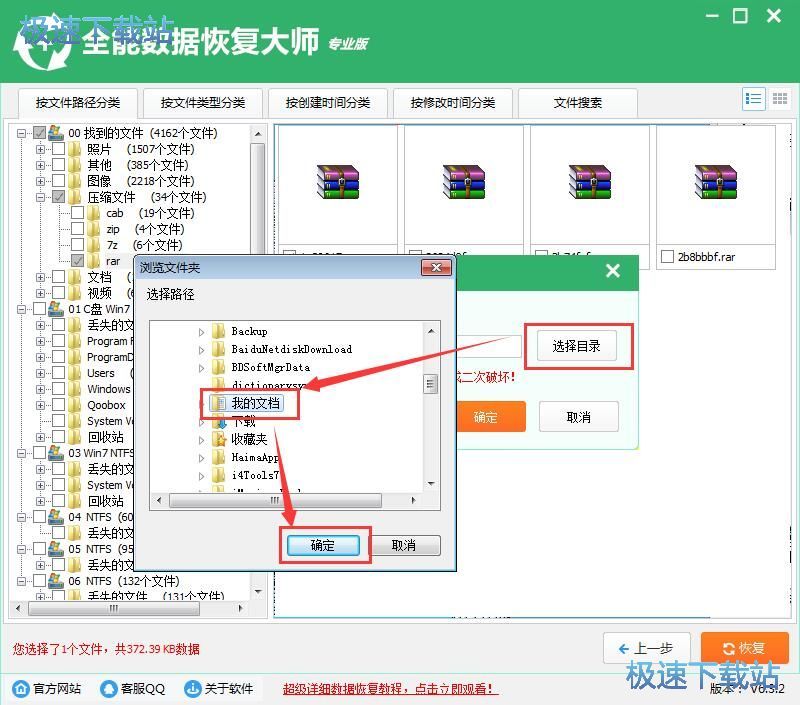Click the 06 NTFS drive icon
The image size is (800, 705).
pyautogui.click(x=56, y=581)
